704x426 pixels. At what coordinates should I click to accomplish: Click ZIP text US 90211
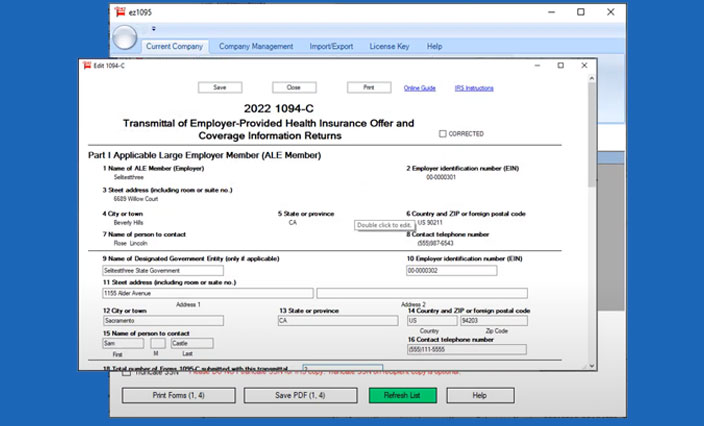click(430, 223)
